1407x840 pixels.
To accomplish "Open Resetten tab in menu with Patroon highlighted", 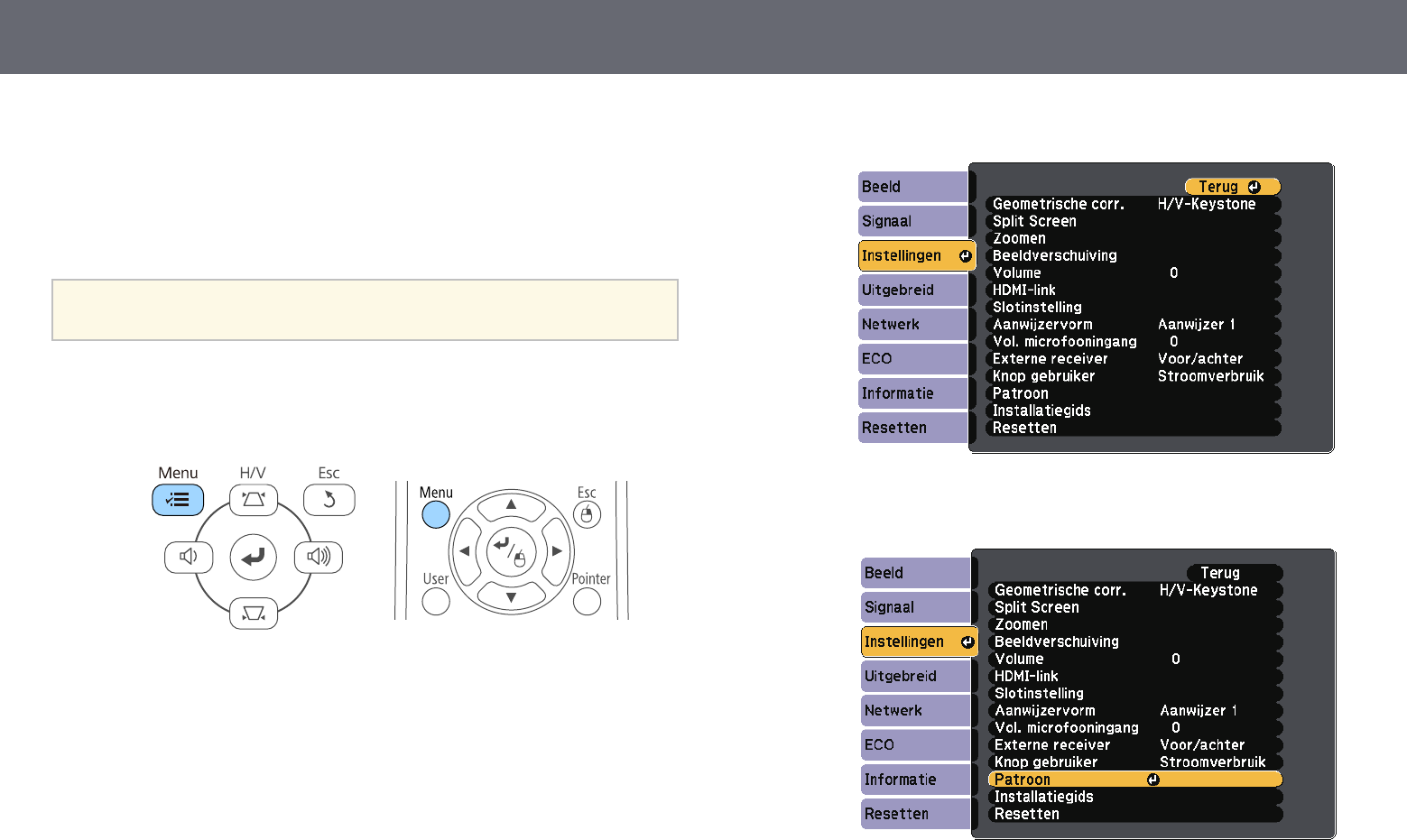I will [916, 814].
